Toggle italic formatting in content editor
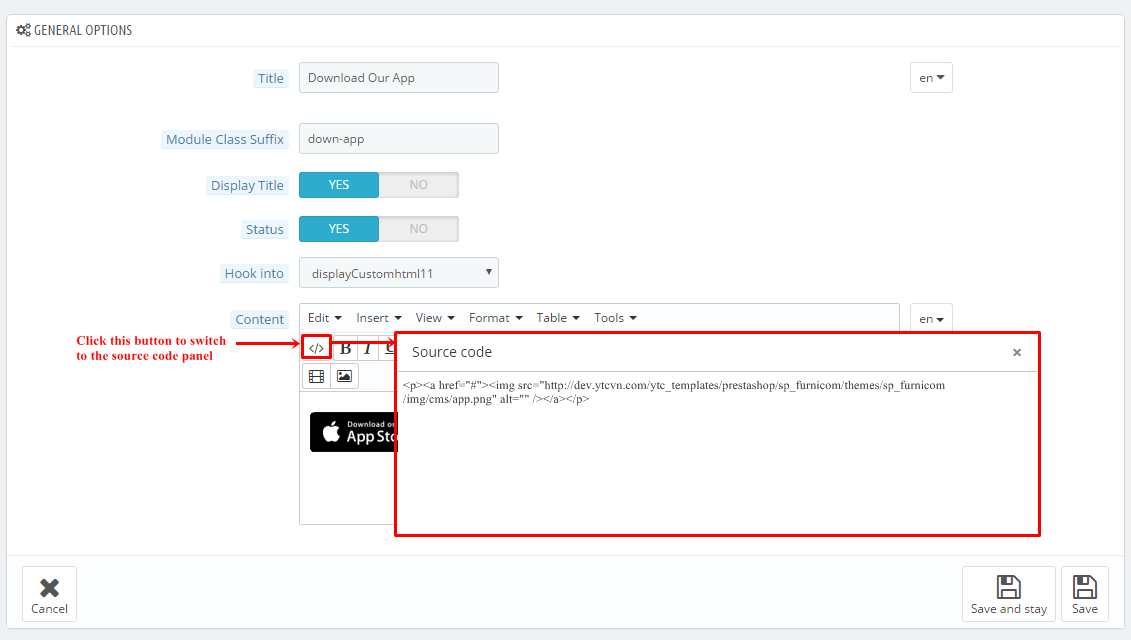Image resolution: width=1131 pixels, height=640 pixels. click(368, 349)
